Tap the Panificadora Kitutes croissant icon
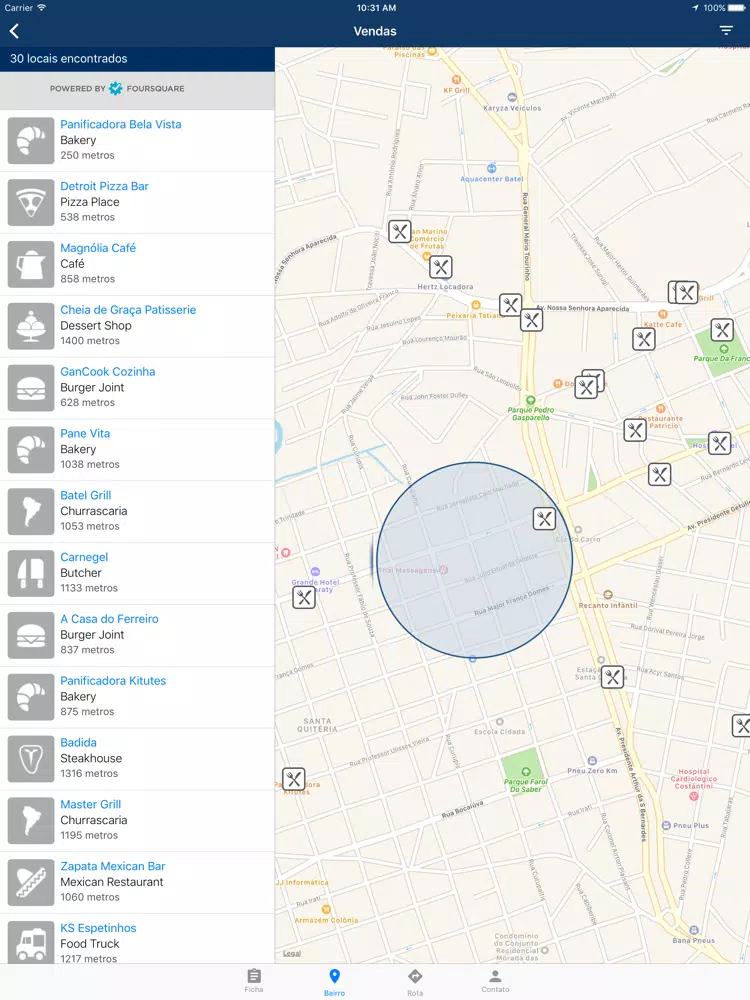Viewport: 750px width, 1000px height. [x=31, y=697]
